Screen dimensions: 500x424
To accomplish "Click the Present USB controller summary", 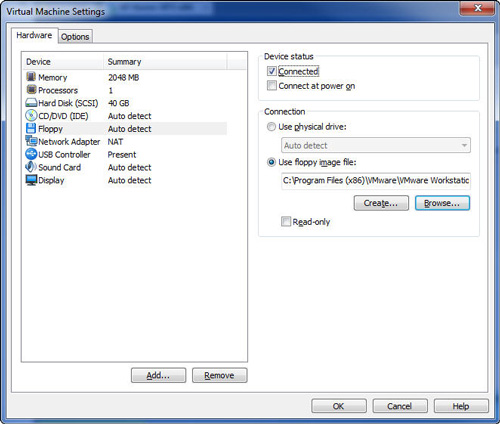I will (122, 155).
